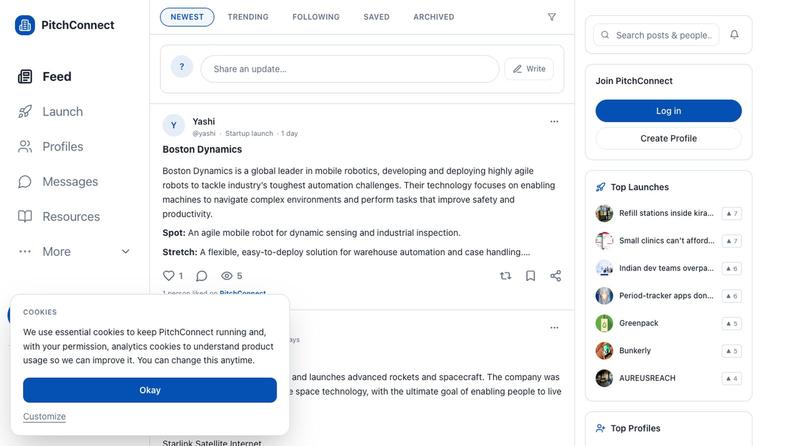Open the Customize cookies link

(x=44, y=416)
